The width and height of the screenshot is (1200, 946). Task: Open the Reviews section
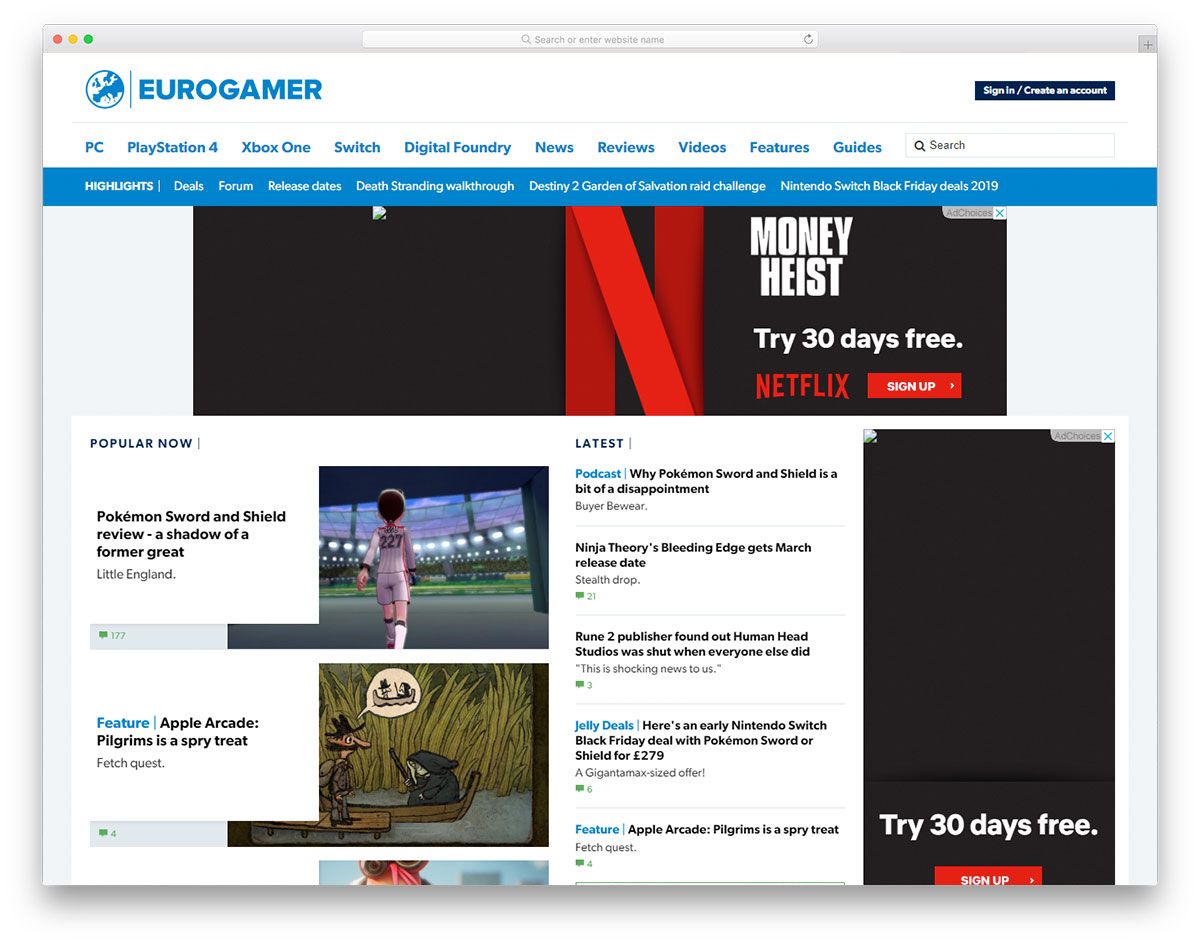pyautogui.click(x=626, y=147)
